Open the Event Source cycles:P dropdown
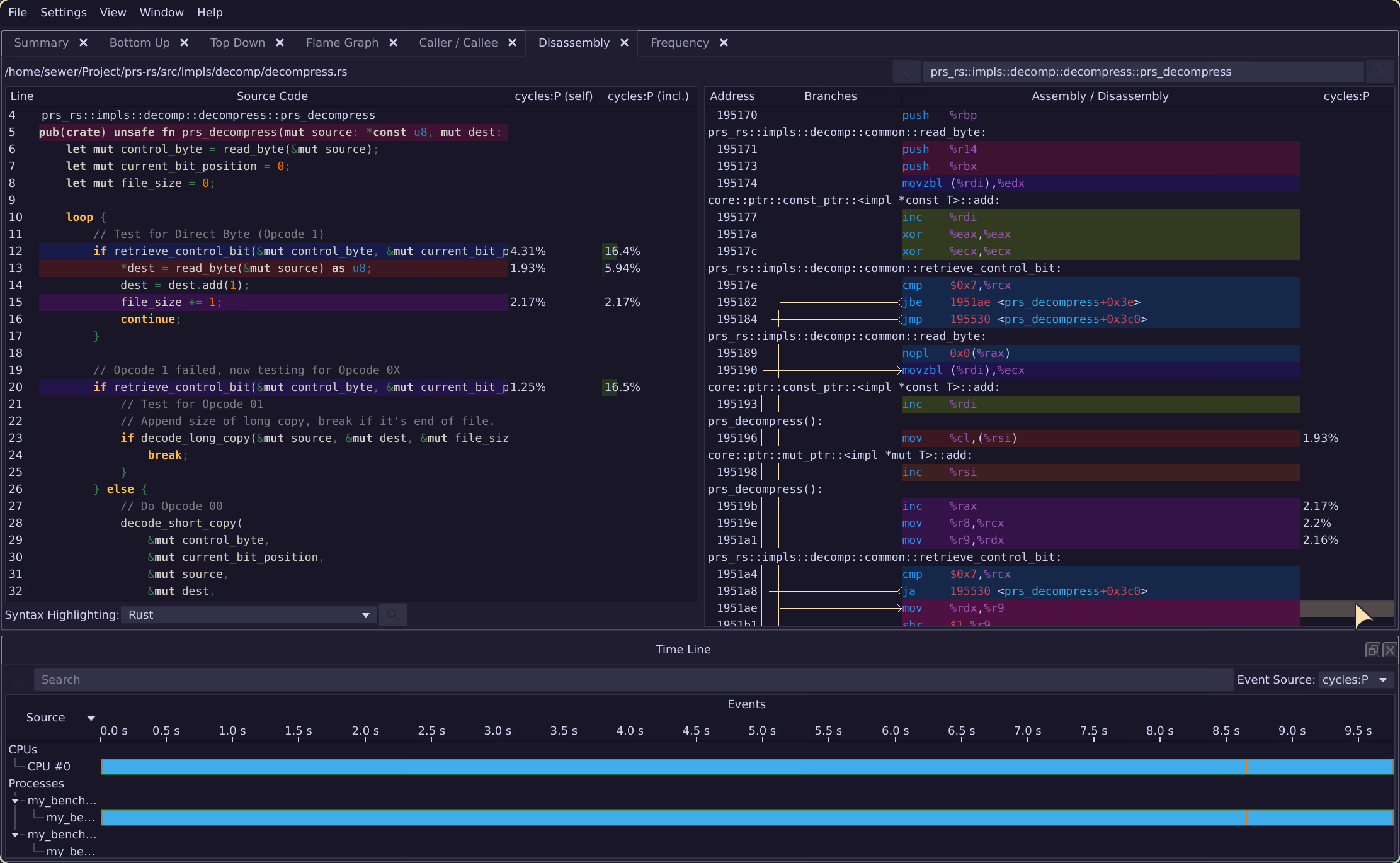This screenshot has height=863, width=1400. coord(1355,679)
